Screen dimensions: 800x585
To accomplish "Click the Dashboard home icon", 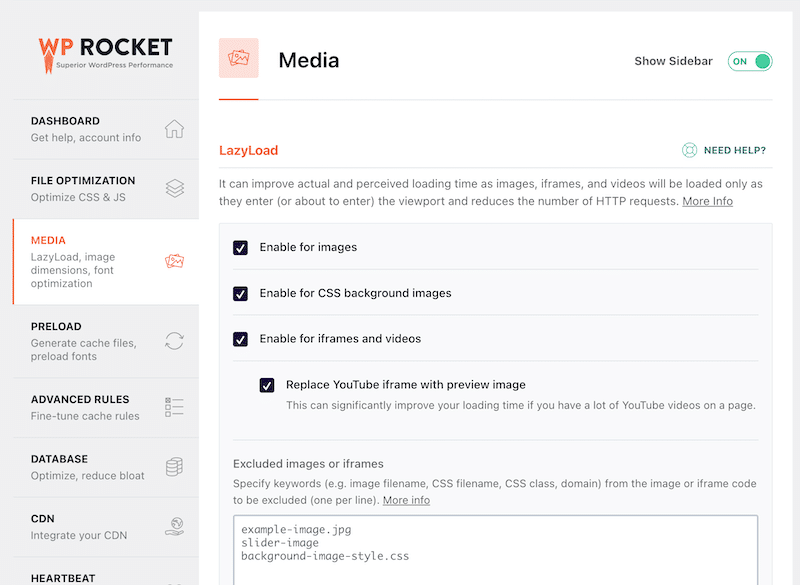I will click(x=174, y=129).
